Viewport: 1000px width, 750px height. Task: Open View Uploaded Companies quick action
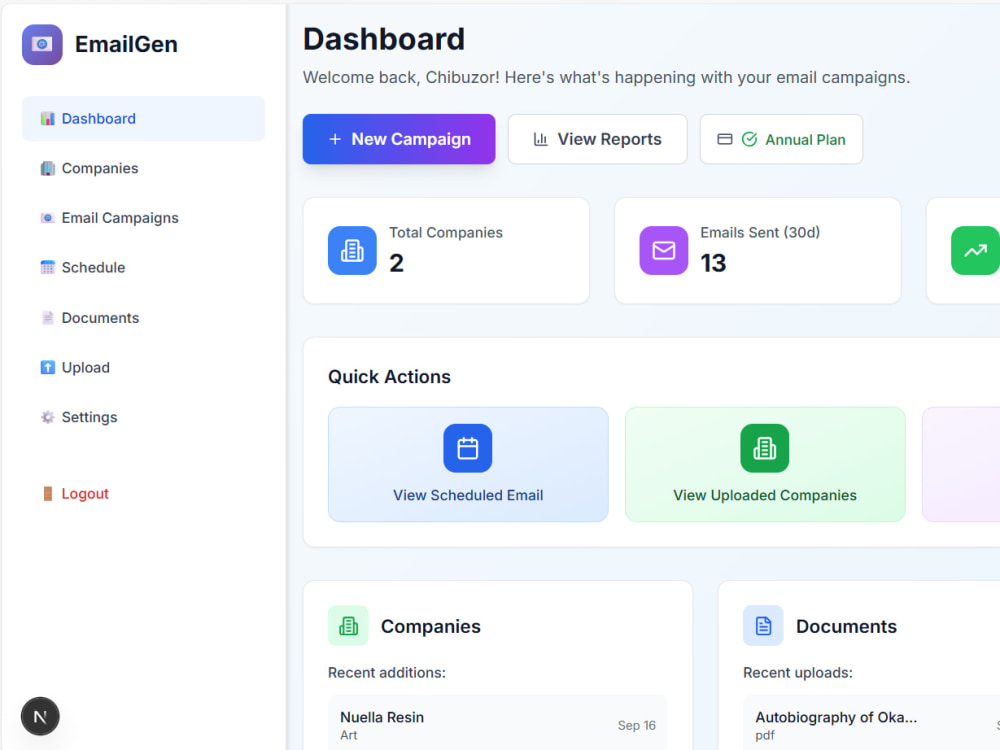[x=765, y=464]
